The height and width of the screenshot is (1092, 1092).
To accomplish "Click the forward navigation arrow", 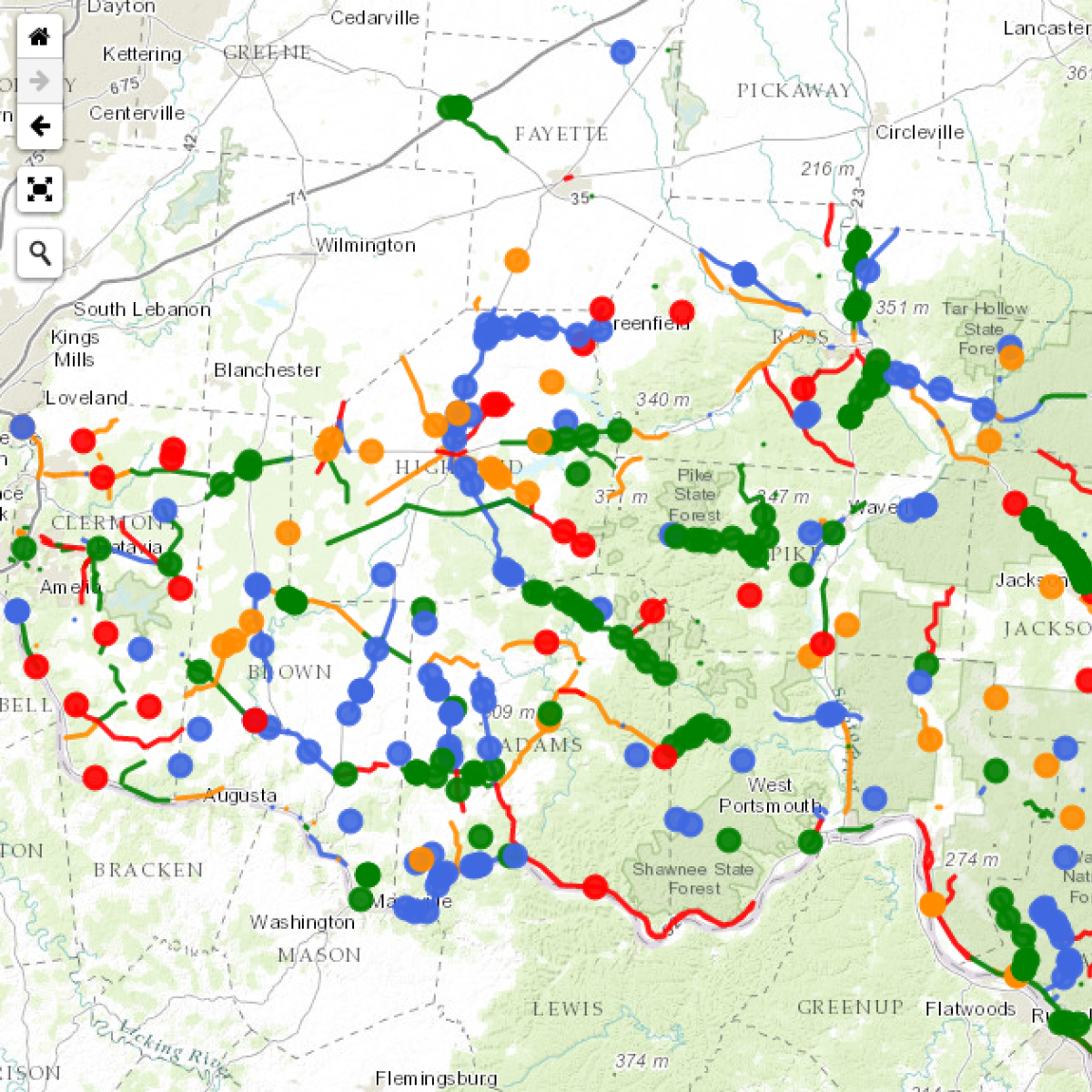I will coord(38,81).
